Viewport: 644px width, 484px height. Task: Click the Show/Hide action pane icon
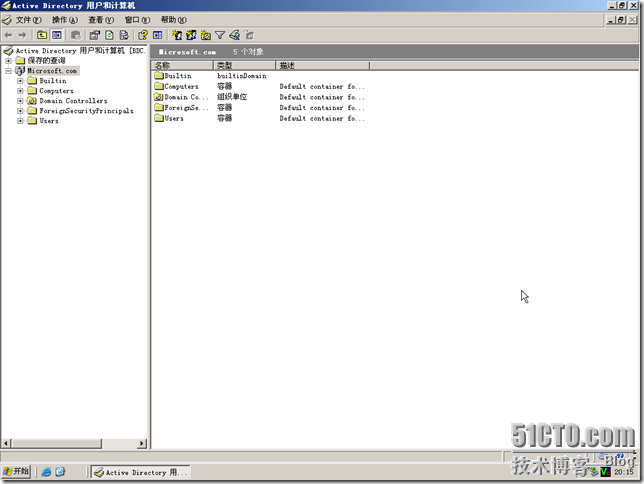[x=157, y=35]
